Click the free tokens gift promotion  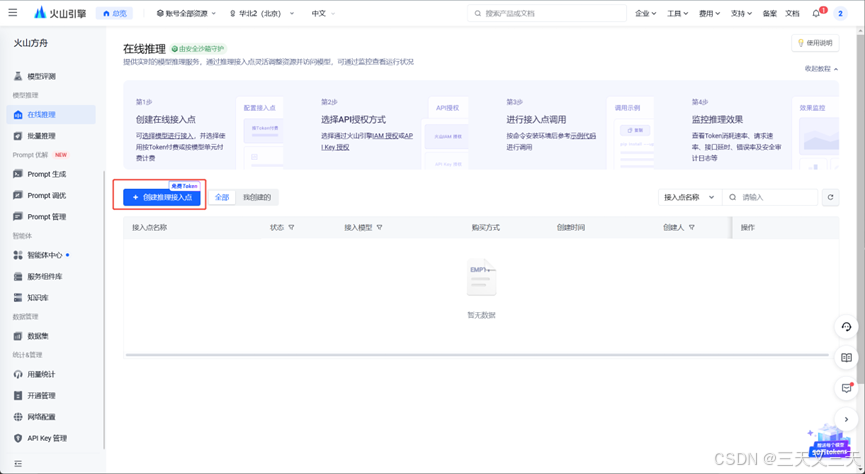tap(829, 441)
